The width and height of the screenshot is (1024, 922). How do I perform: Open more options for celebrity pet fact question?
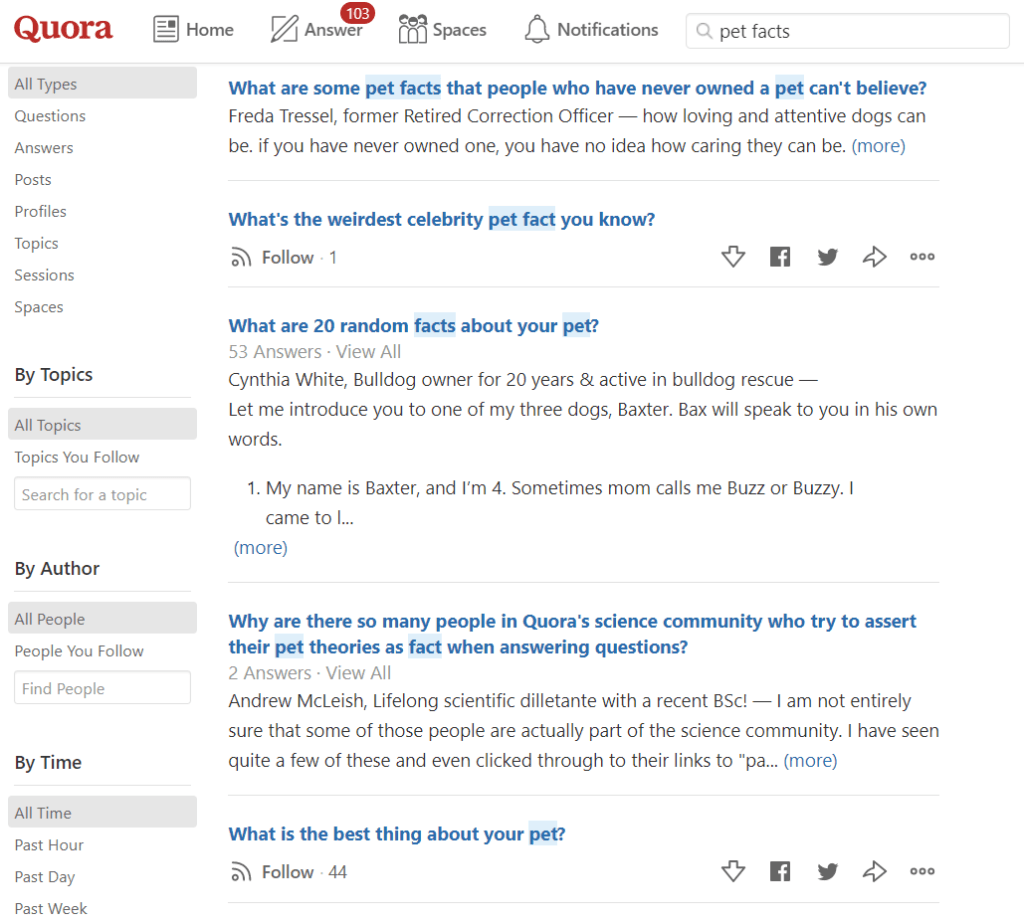click(921, 257)
